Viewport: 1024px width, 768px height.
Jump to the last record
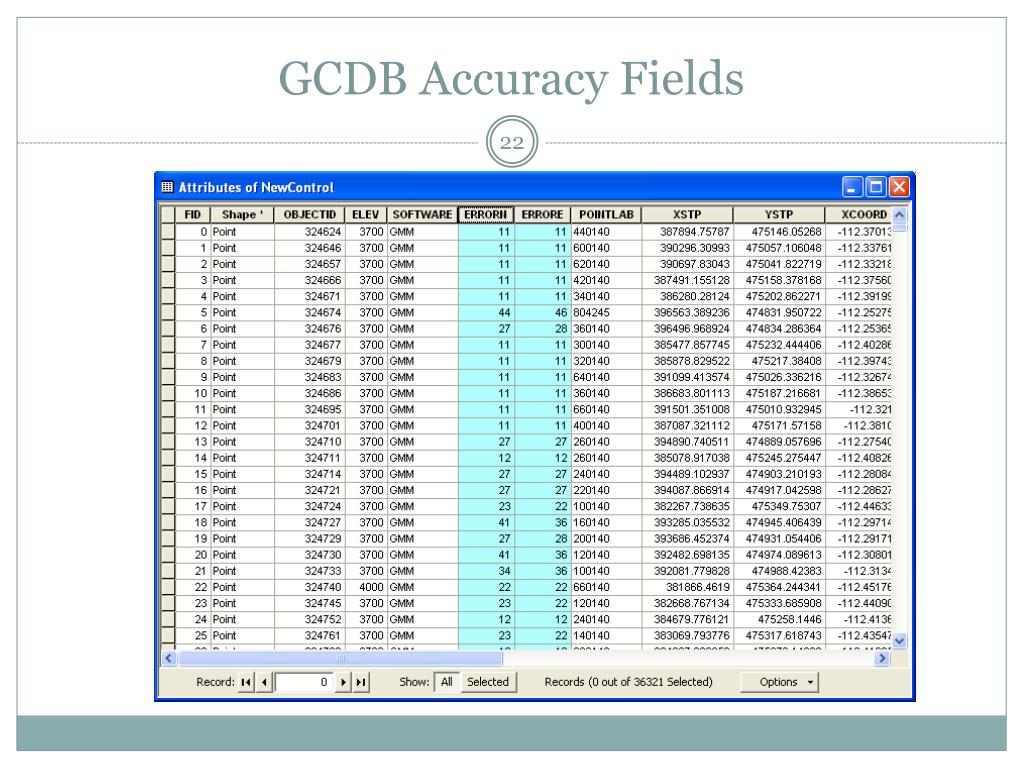click(x=362, y=682)
